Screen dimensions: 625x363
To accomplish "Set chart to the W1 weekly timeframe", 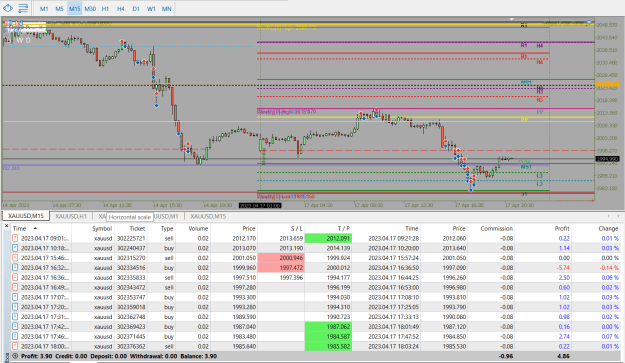I will (x=151, y=8).
